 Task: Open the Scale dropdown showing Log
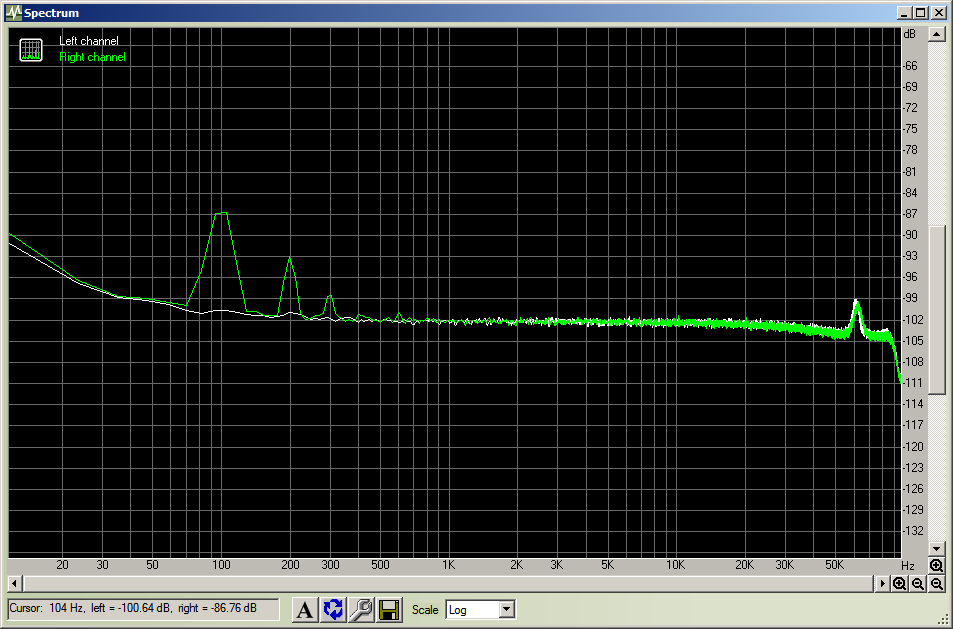click(x=480, y=610)
